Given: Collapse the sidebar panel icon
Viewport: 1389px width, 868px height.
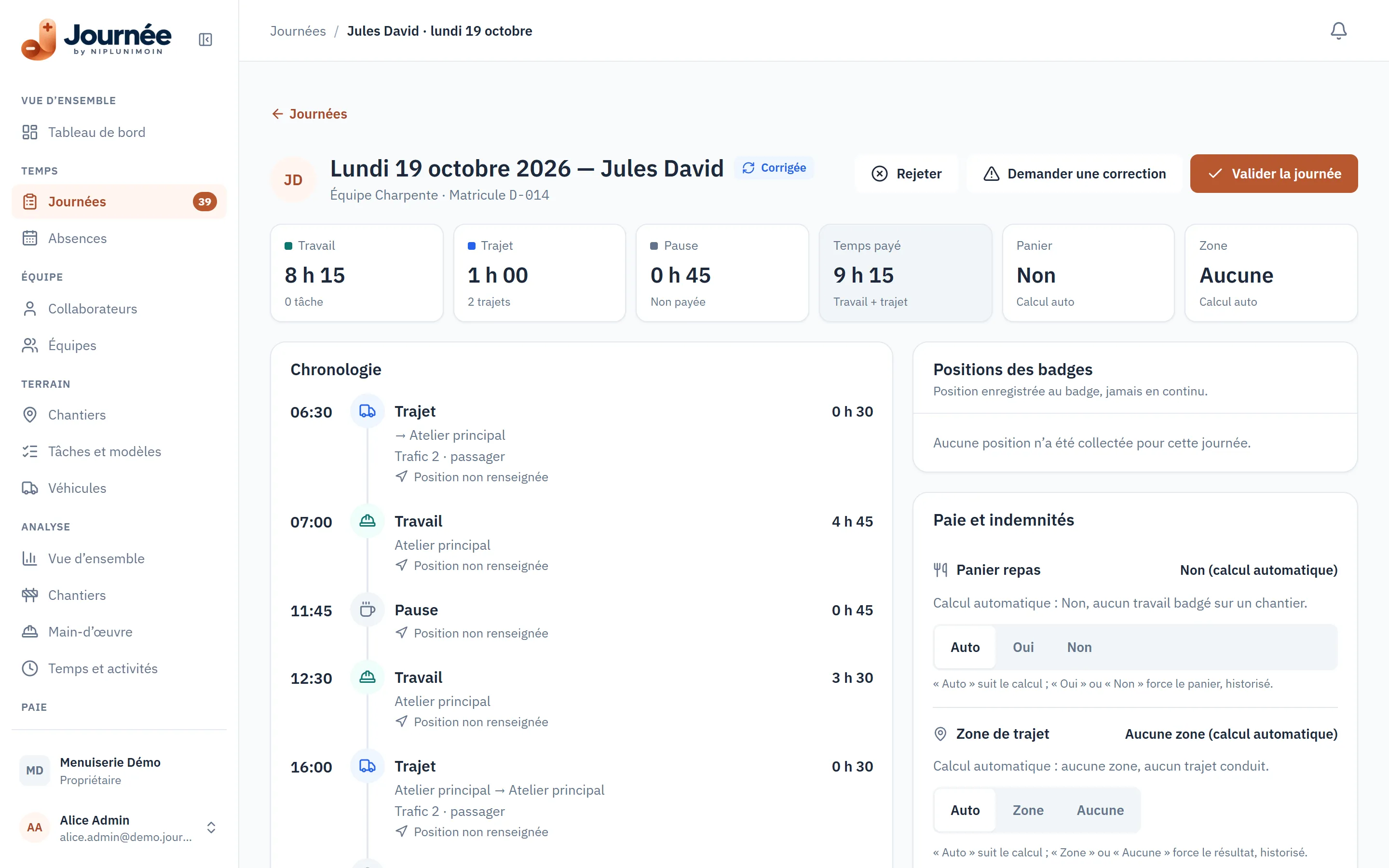Looking at the screenshot, I should [205, 40].
